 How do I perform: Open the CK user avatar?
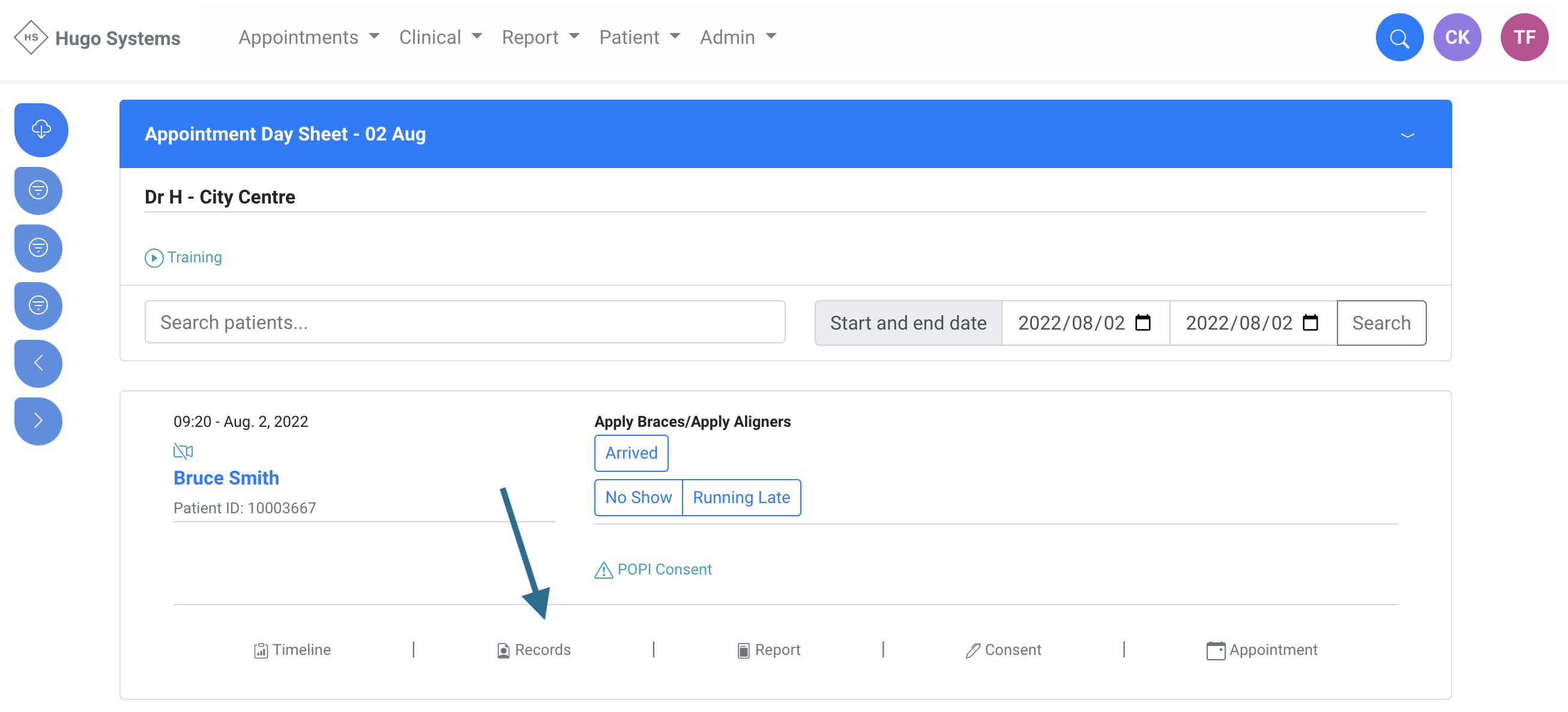click(1456, 38)
